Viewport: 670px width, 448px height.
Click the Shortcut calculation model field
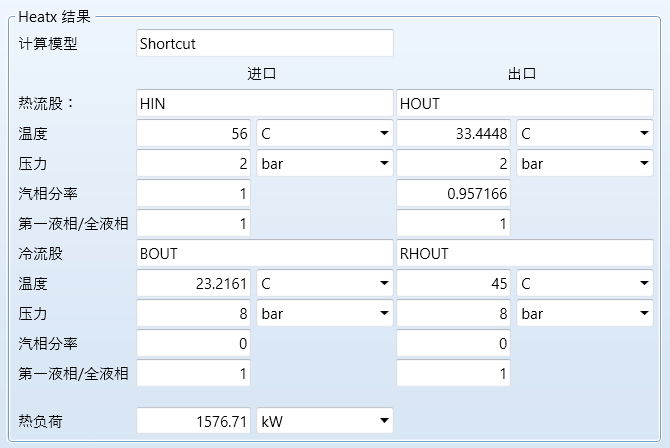pyautogui.click(x=264, y=43)
